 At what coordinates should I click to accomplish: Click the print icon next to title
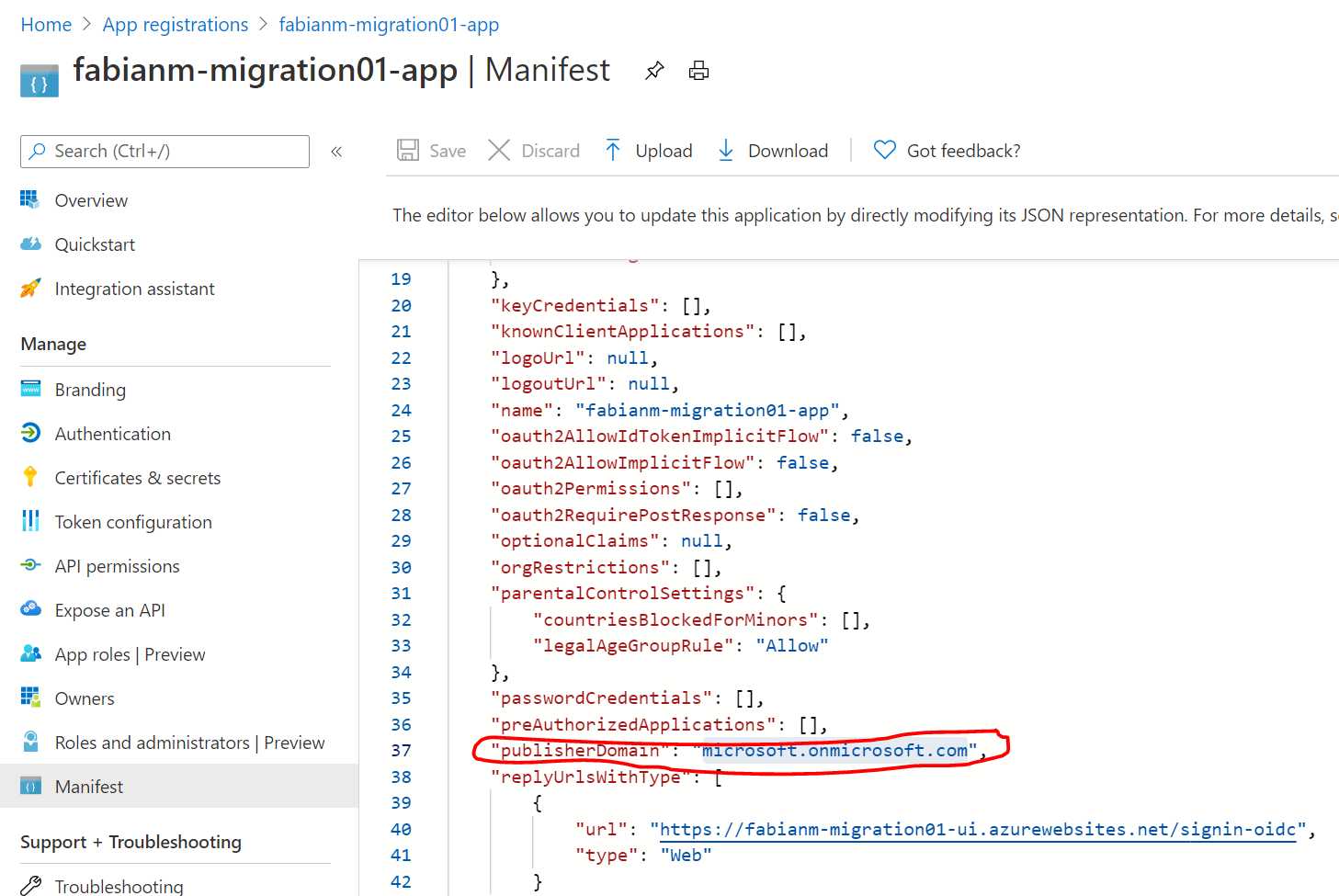pos(699,71)
